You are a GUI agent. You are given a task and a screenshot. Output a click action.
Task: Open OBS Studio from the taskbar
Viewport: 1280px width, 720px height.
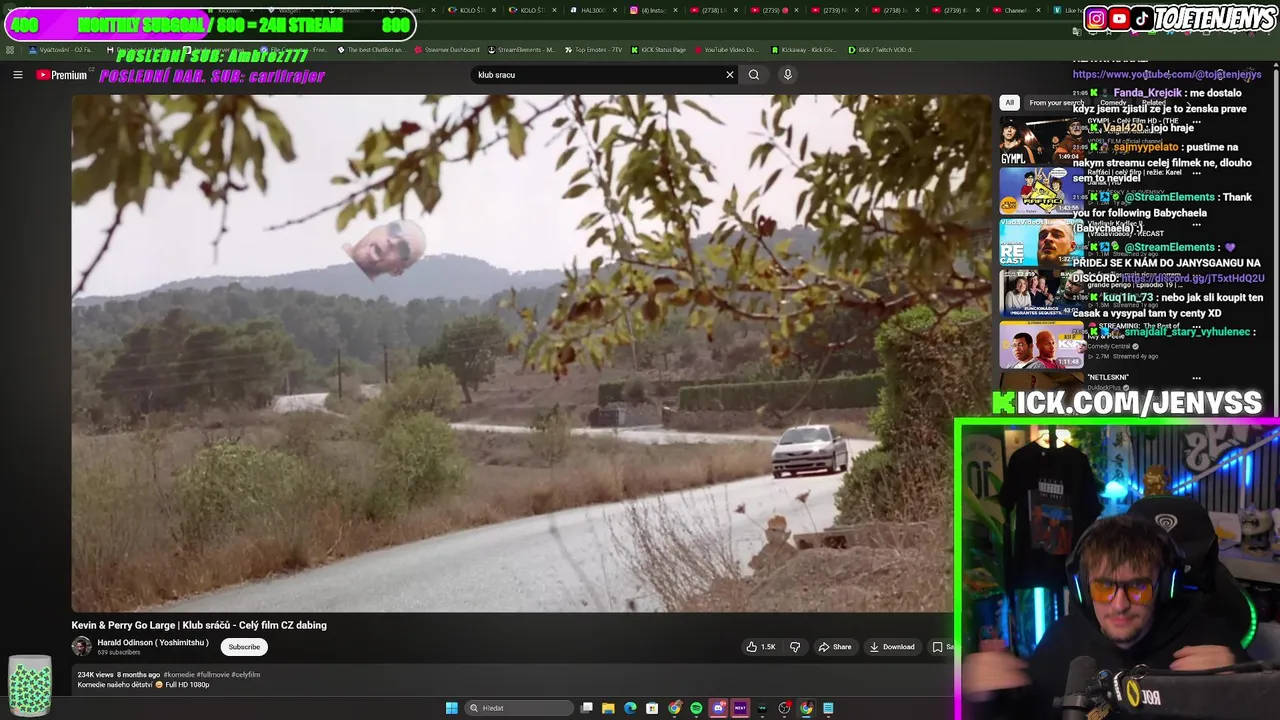coord(784,708)
